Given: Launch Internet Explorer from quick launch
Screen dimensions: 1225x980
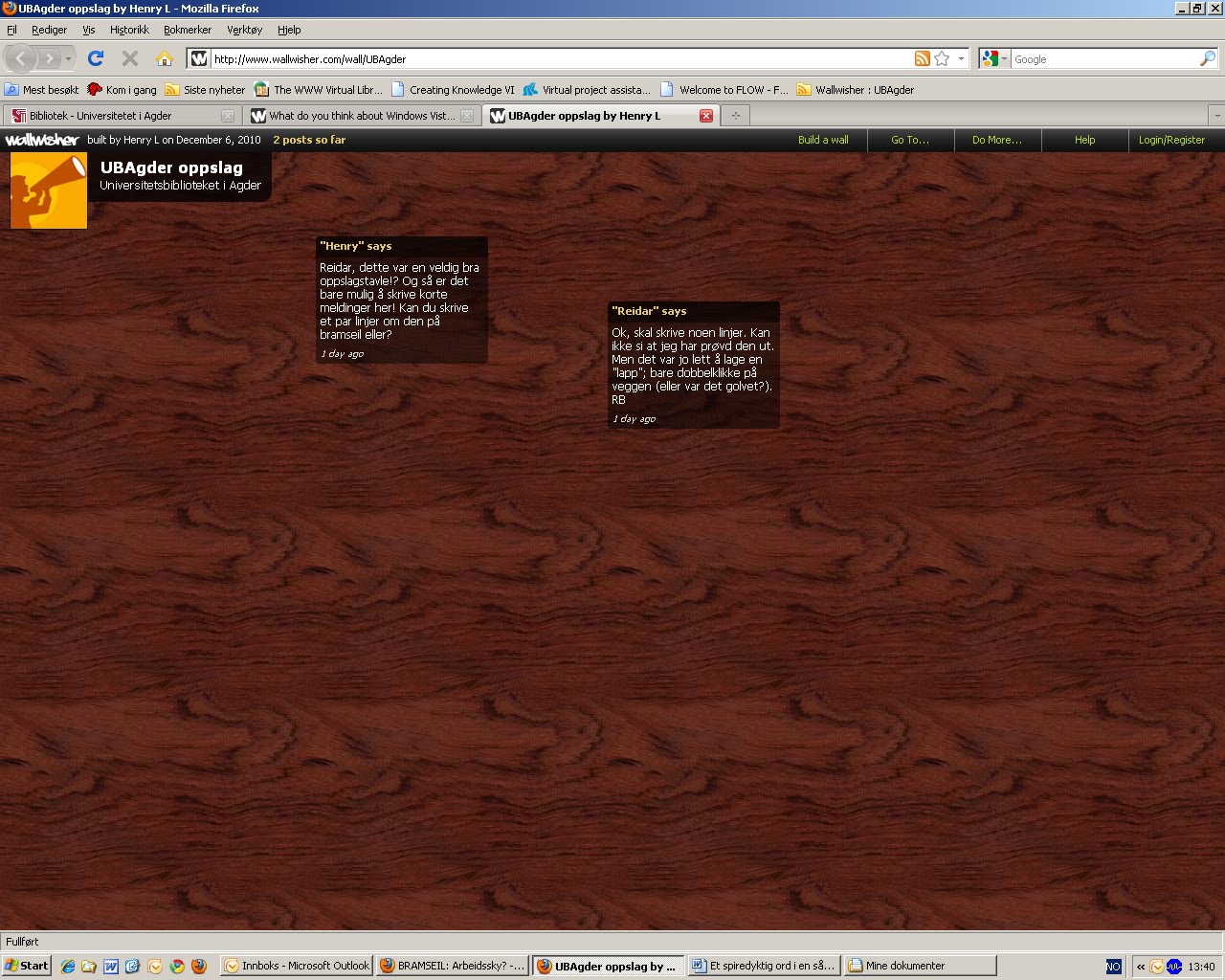Looking at the screenshot, I should pos(68,967).
